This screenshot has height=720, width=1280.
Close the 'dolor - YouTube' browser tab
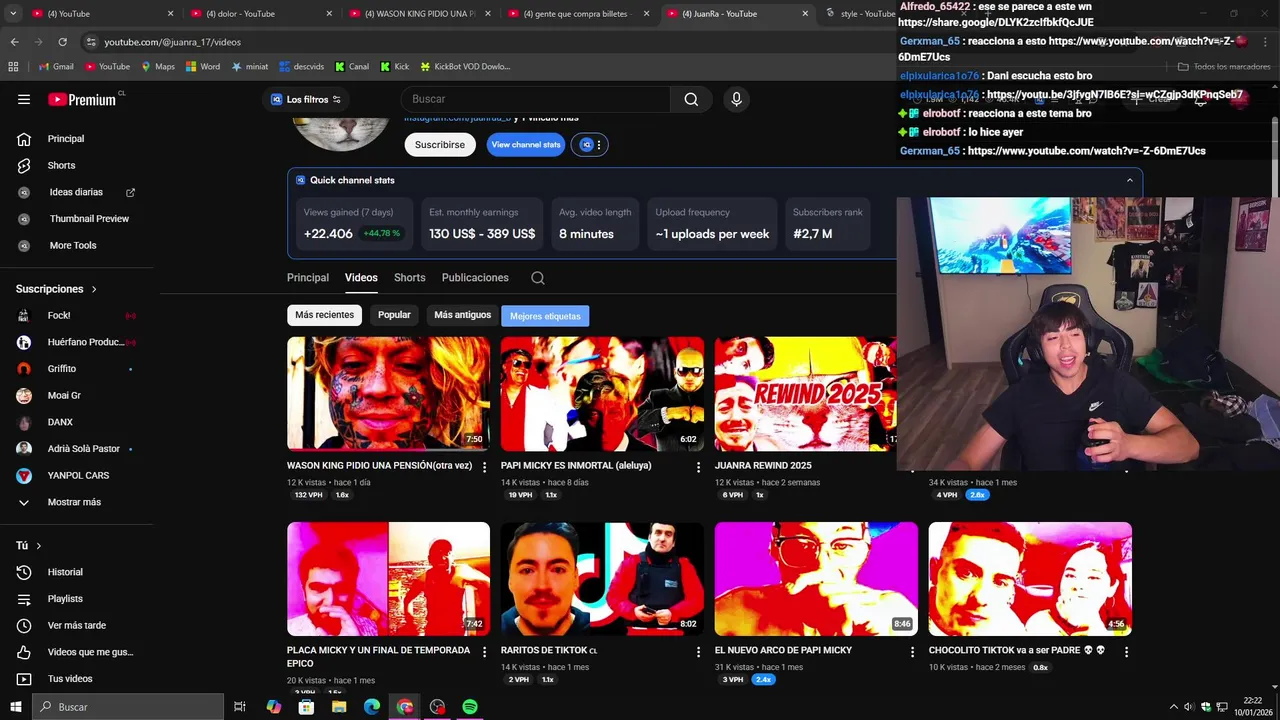coord(329,14)
